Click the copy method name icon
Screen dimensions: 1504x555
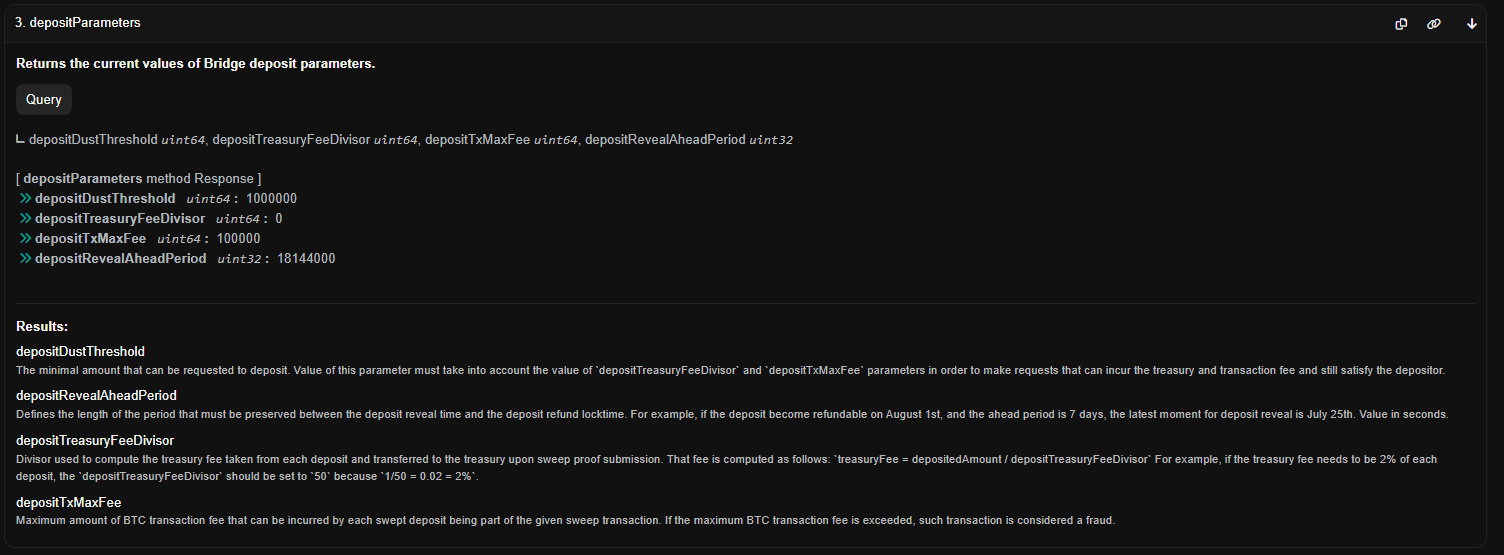[x=1401, y=24]
